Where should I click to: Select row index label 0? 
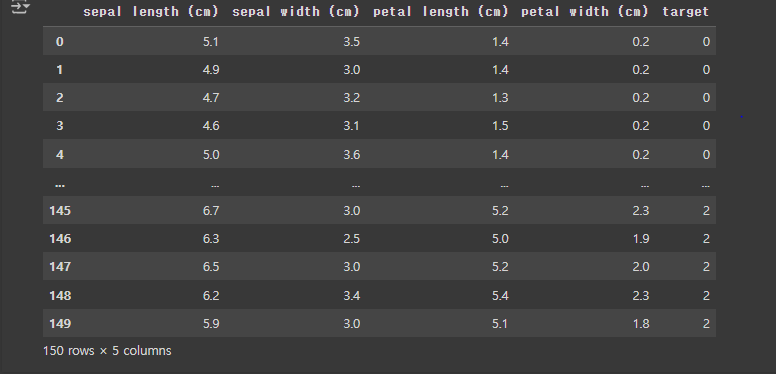(60, 42)
